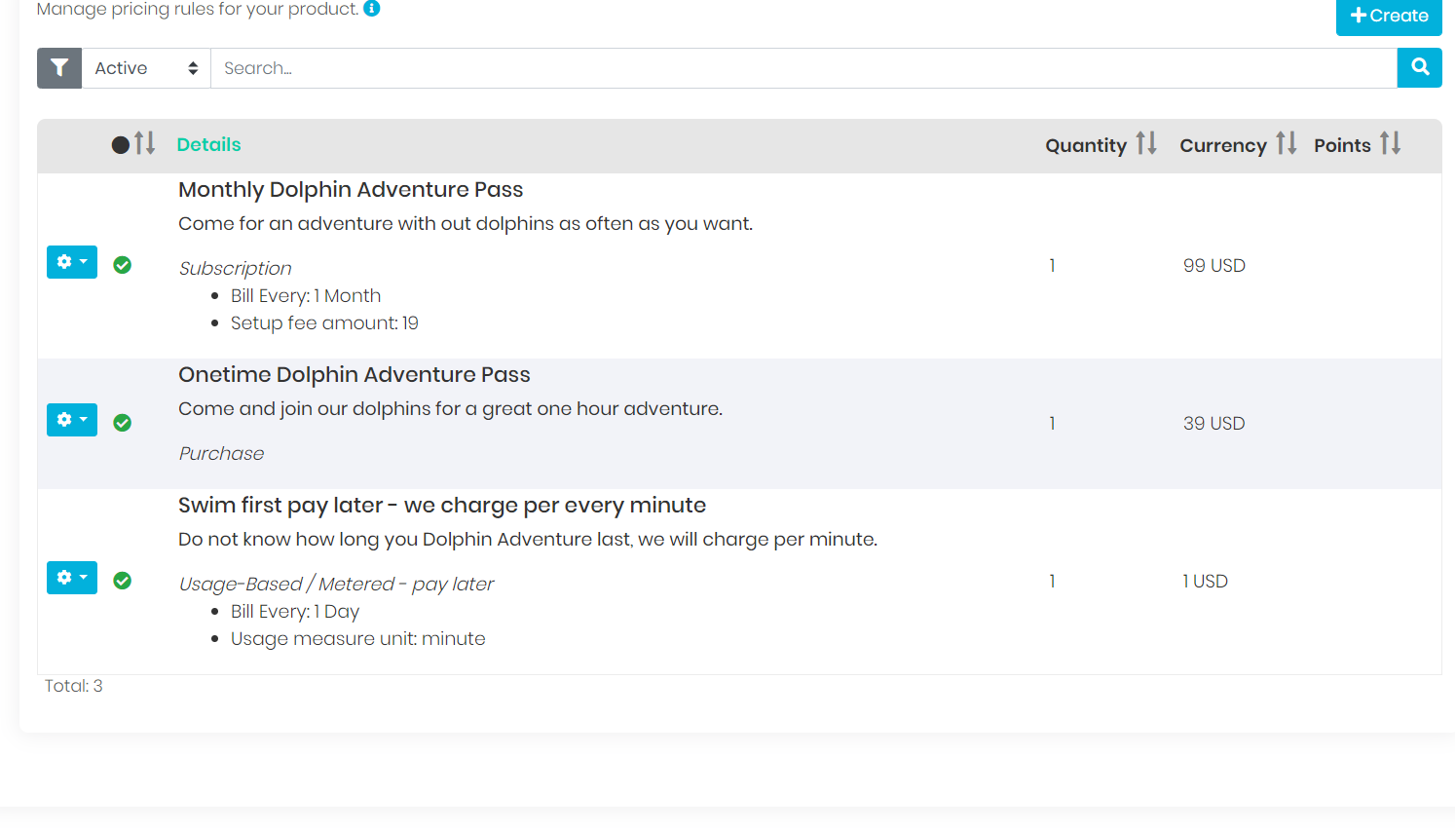Click the funnel filter icon
This screenshot has width=1456, height=832.
tap(59, 68)
